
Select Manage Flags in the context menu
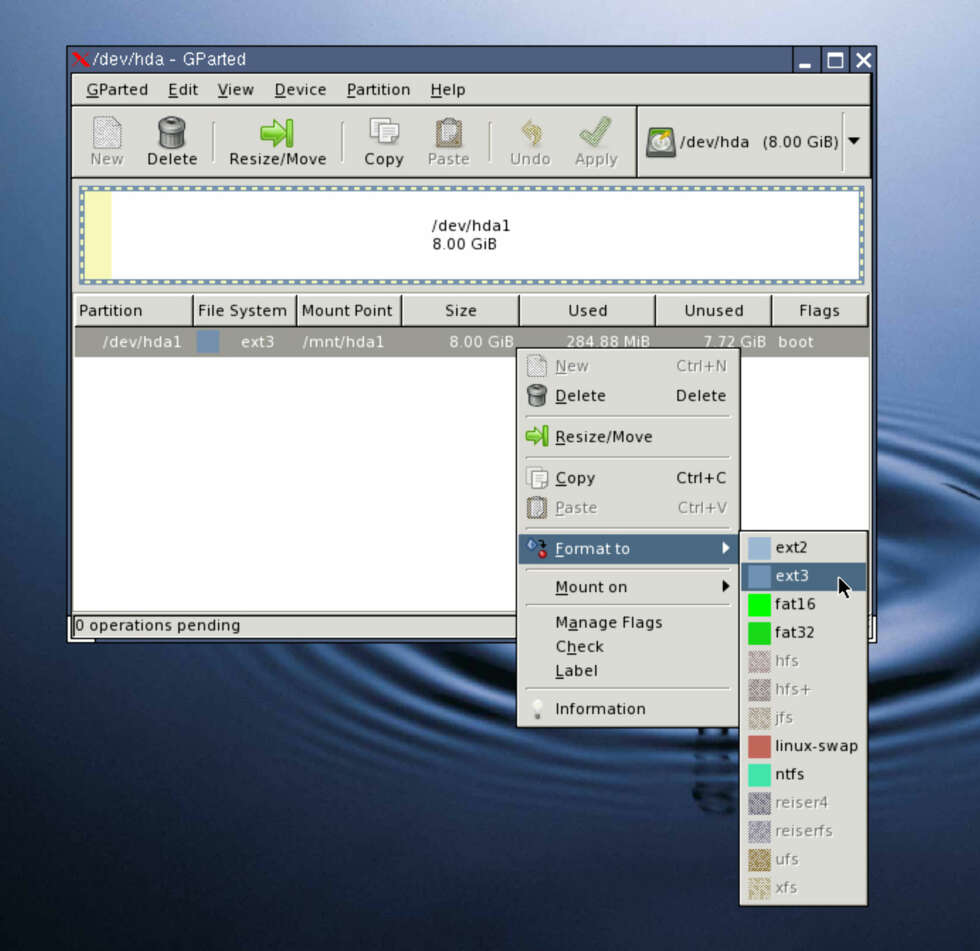coord(628,622)
